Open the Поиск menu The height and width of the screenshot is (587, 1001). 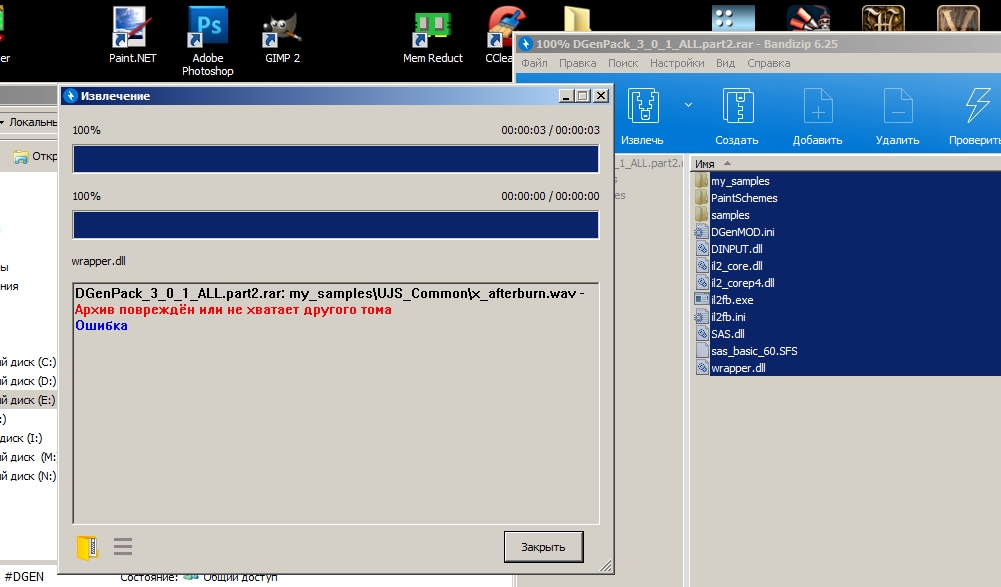(x=623, y=63)
